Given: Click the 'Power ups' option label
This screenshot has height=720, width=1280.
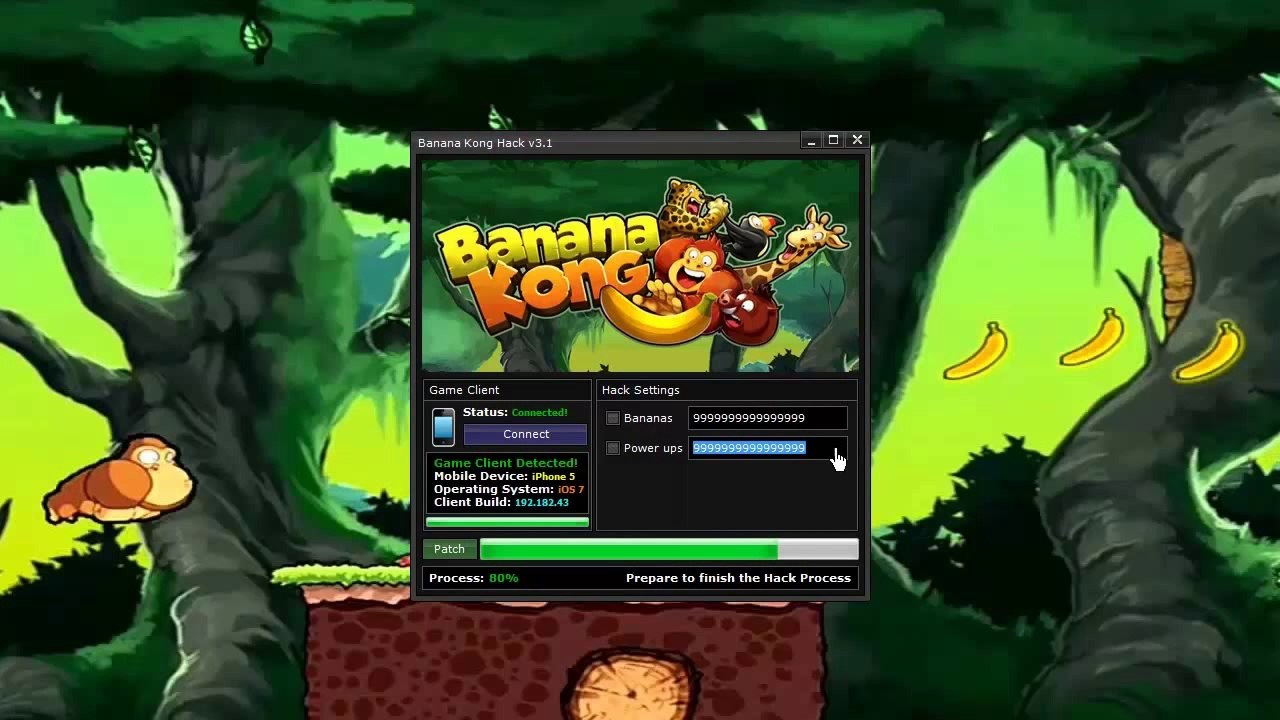Looking at the screenshot, I should [653, 448].
